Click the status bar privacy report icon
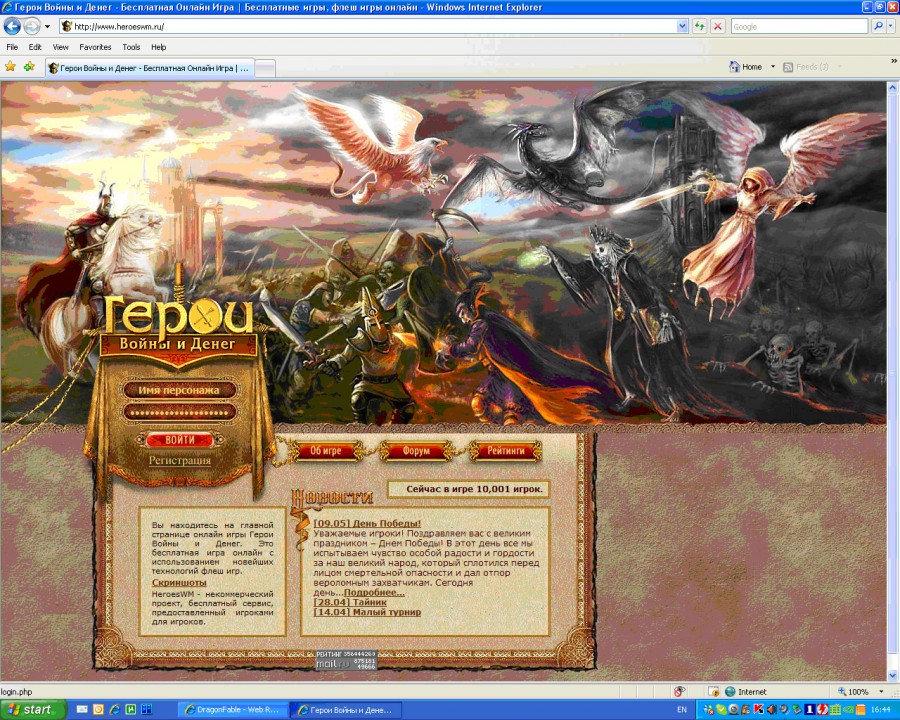The height and width of the screenshot is (720, 900). [x=680, y=691]
